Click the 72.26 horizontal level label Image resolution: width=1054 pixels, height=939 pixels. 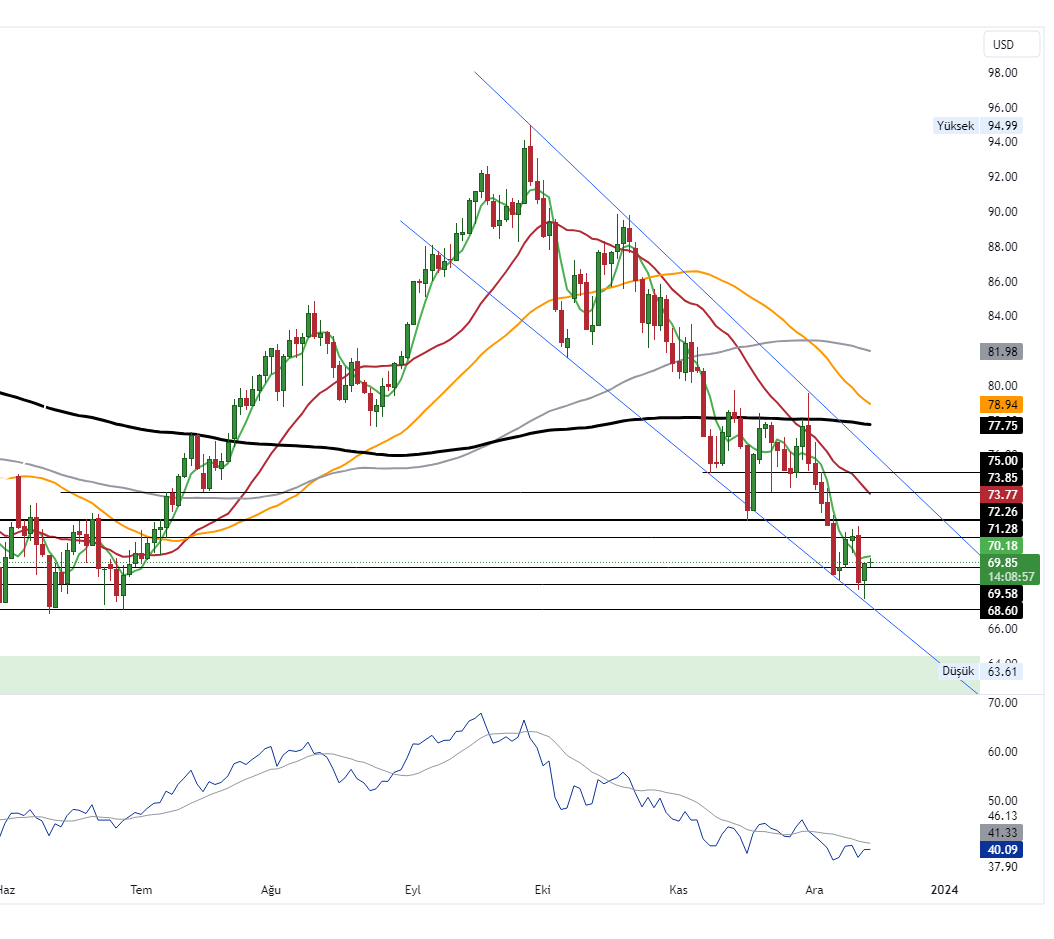[x=1002, y=511]
